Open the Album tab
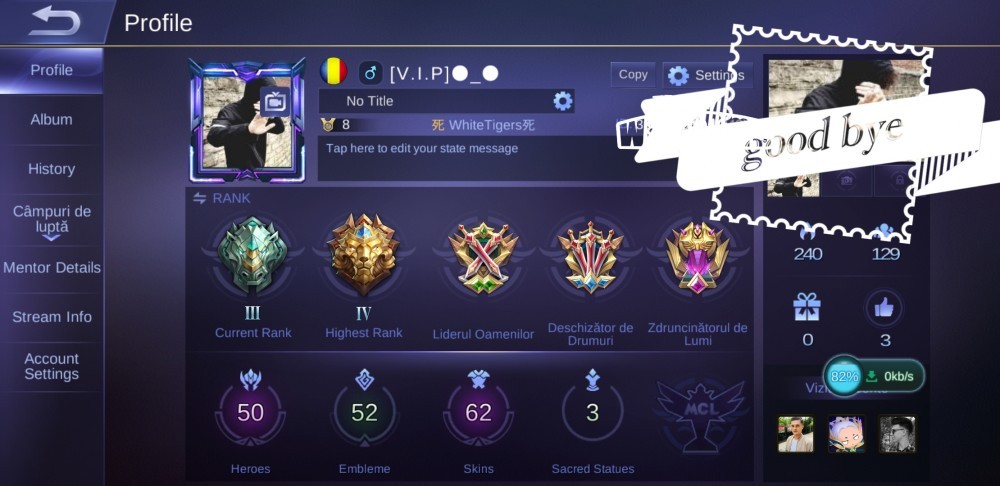 pos(51,119)
